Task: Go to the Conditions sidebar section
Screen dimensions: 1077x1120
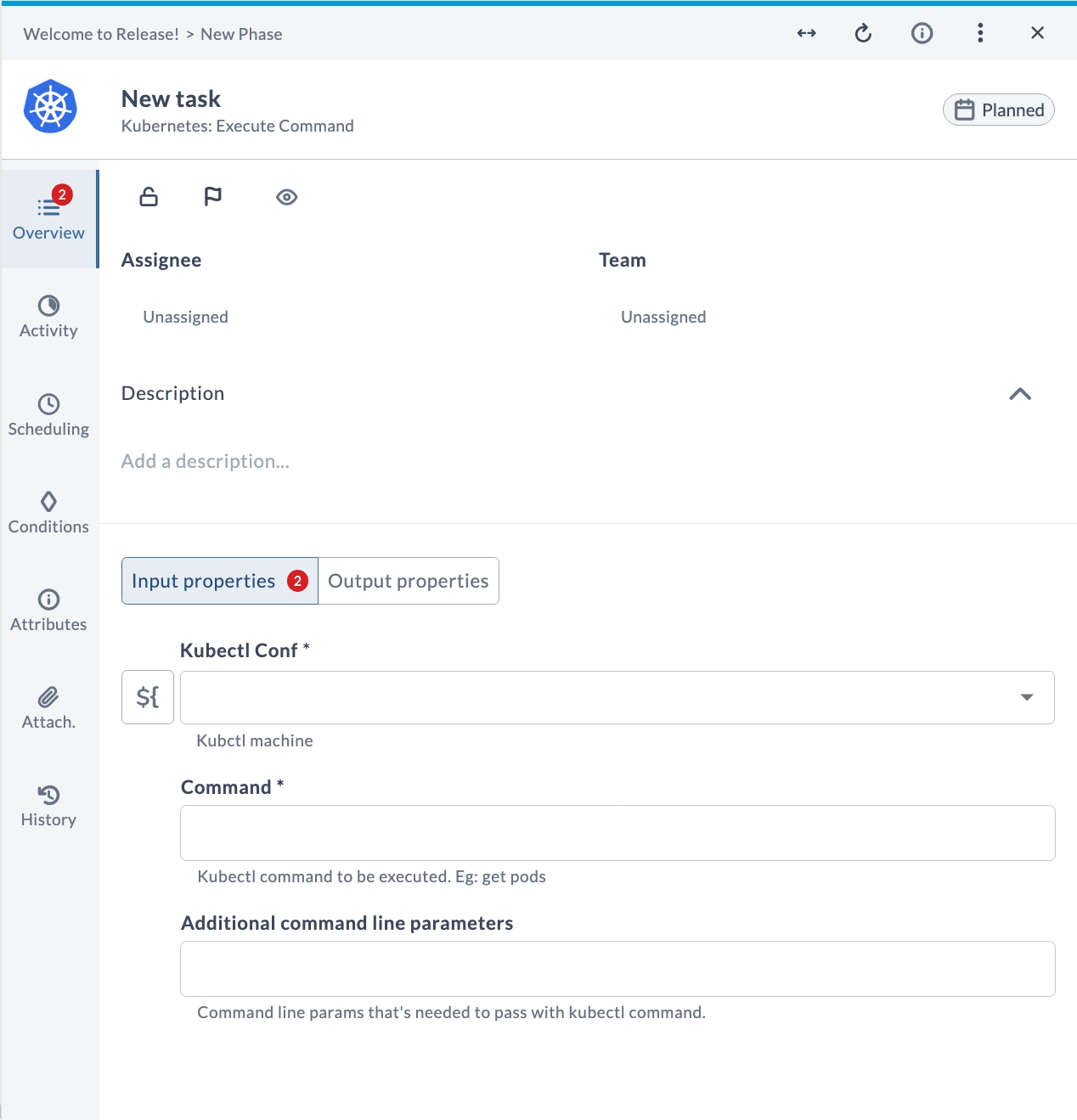Action: (48, 513)
